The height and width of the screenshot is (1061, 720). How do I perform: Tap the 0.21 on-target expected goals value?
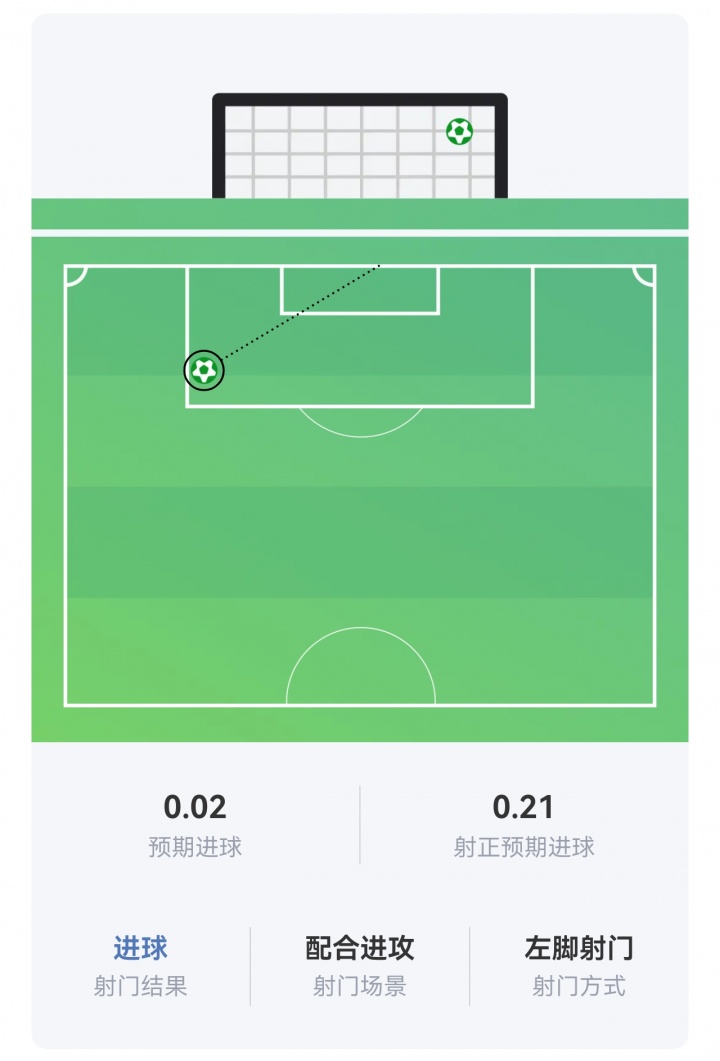[x=523, y=807]
